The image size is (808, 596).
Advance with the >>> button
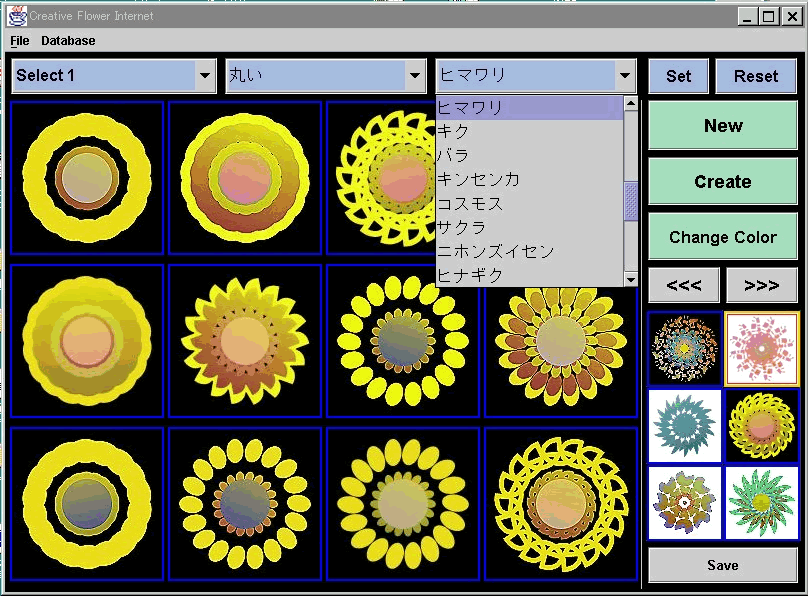(761, 285)
